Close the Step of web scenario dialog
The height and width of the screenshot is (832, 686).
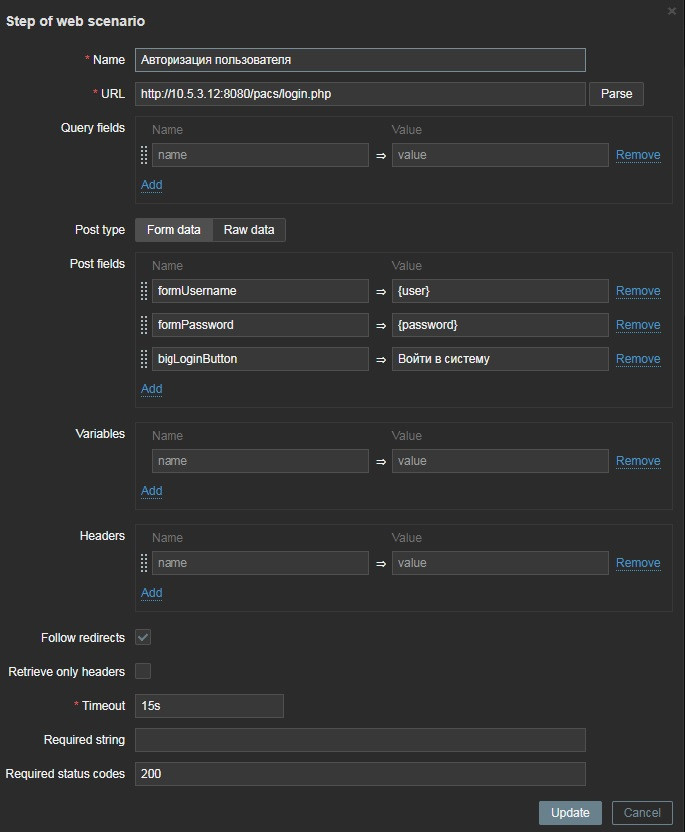coord(670,12)
